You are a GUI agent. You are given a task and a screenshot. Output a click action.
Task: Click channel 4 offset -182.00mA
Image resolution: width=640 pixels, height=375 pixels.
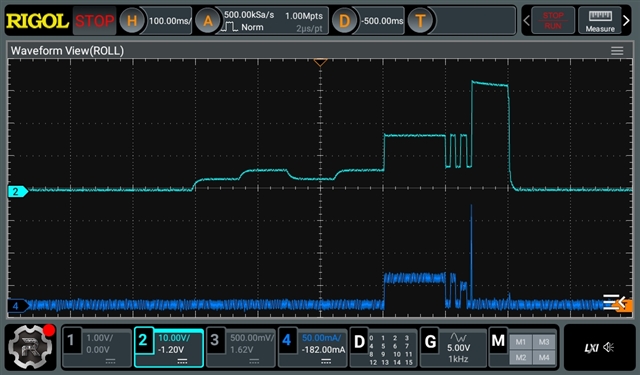(x=323, y=350)
